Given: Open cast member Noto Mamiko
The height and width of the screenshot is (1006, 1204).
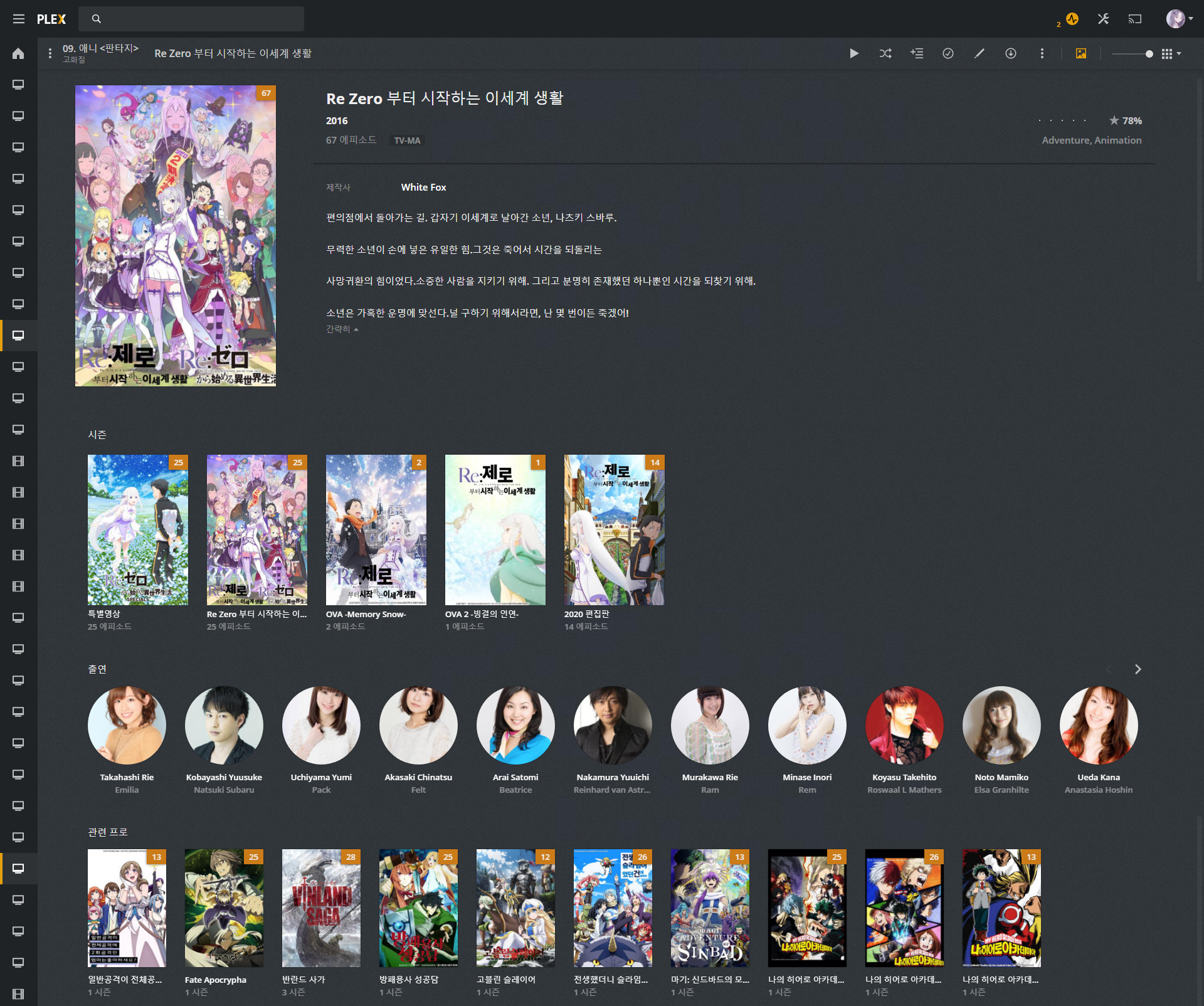Looking at the screenshot, I should coord(1001,725).
